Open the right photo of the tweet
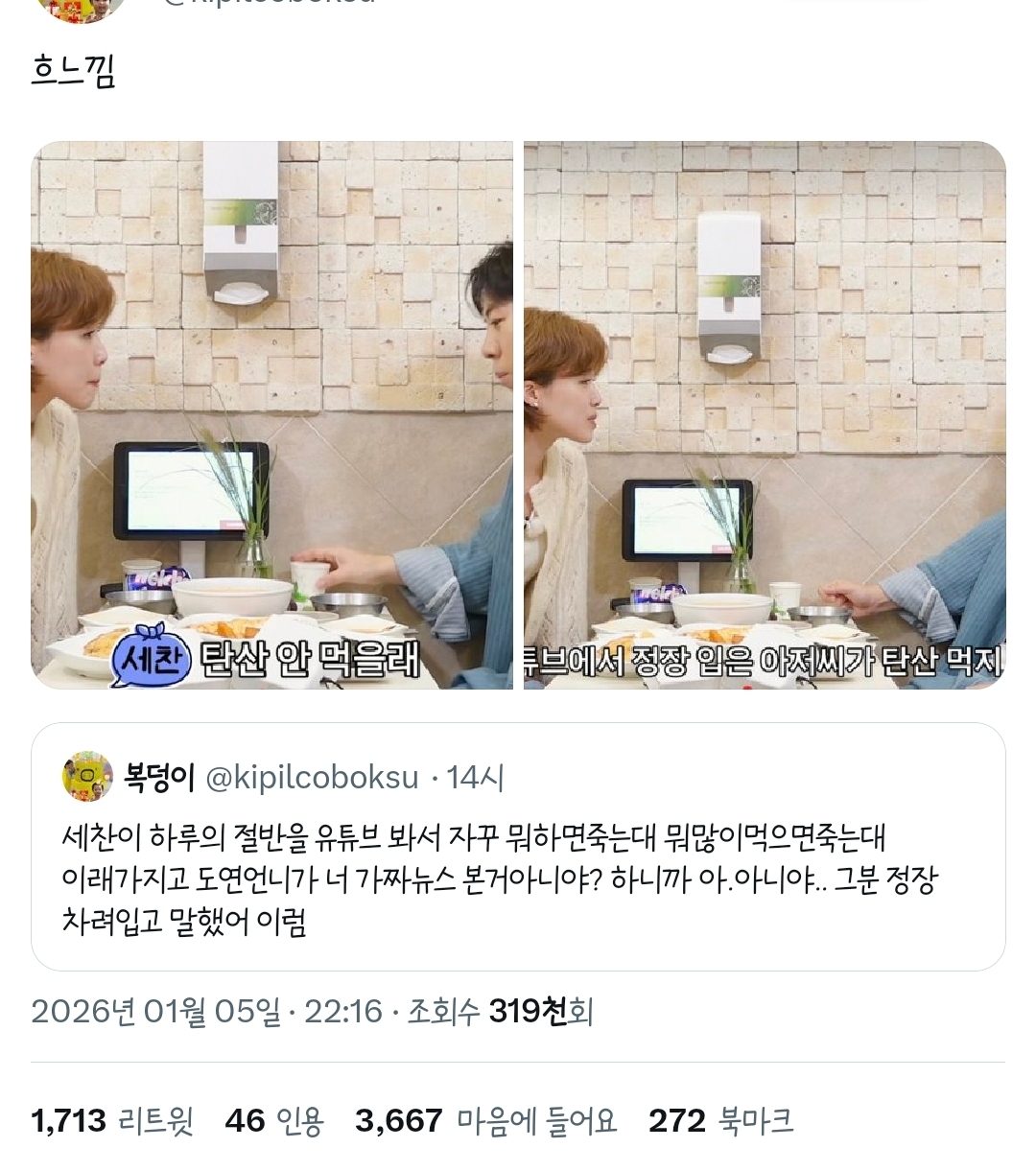This screenshot has height=1171, width=1036. (x=765, y=415)
